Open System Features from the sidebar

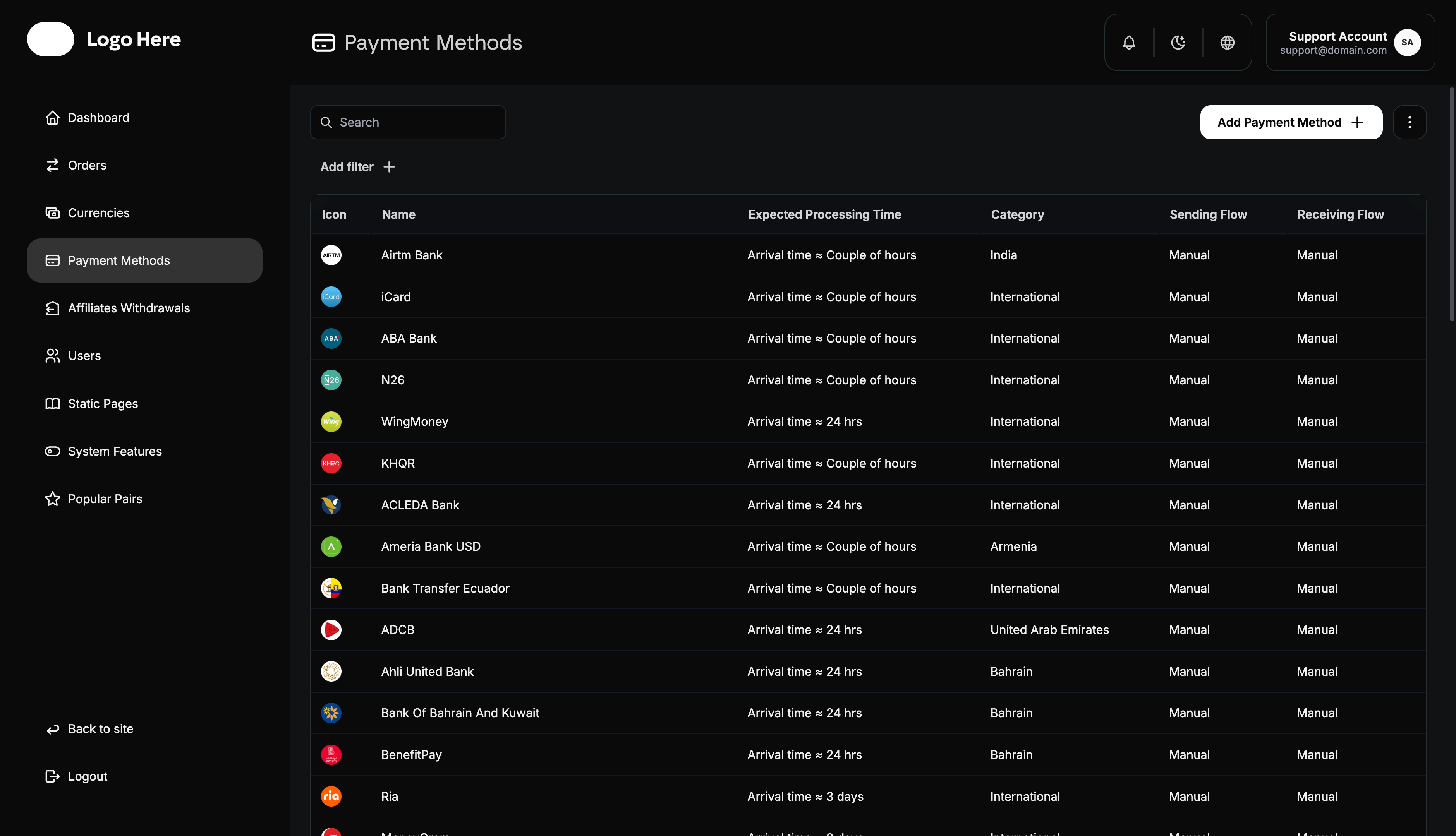tap(52, 451)
